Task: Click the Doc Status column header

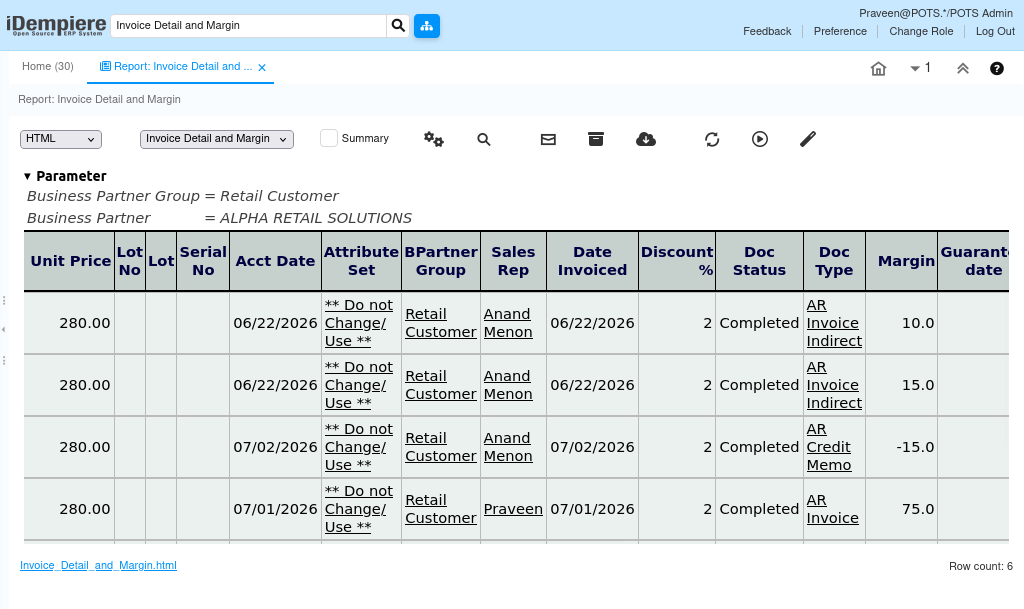Action: click(759, 261)
